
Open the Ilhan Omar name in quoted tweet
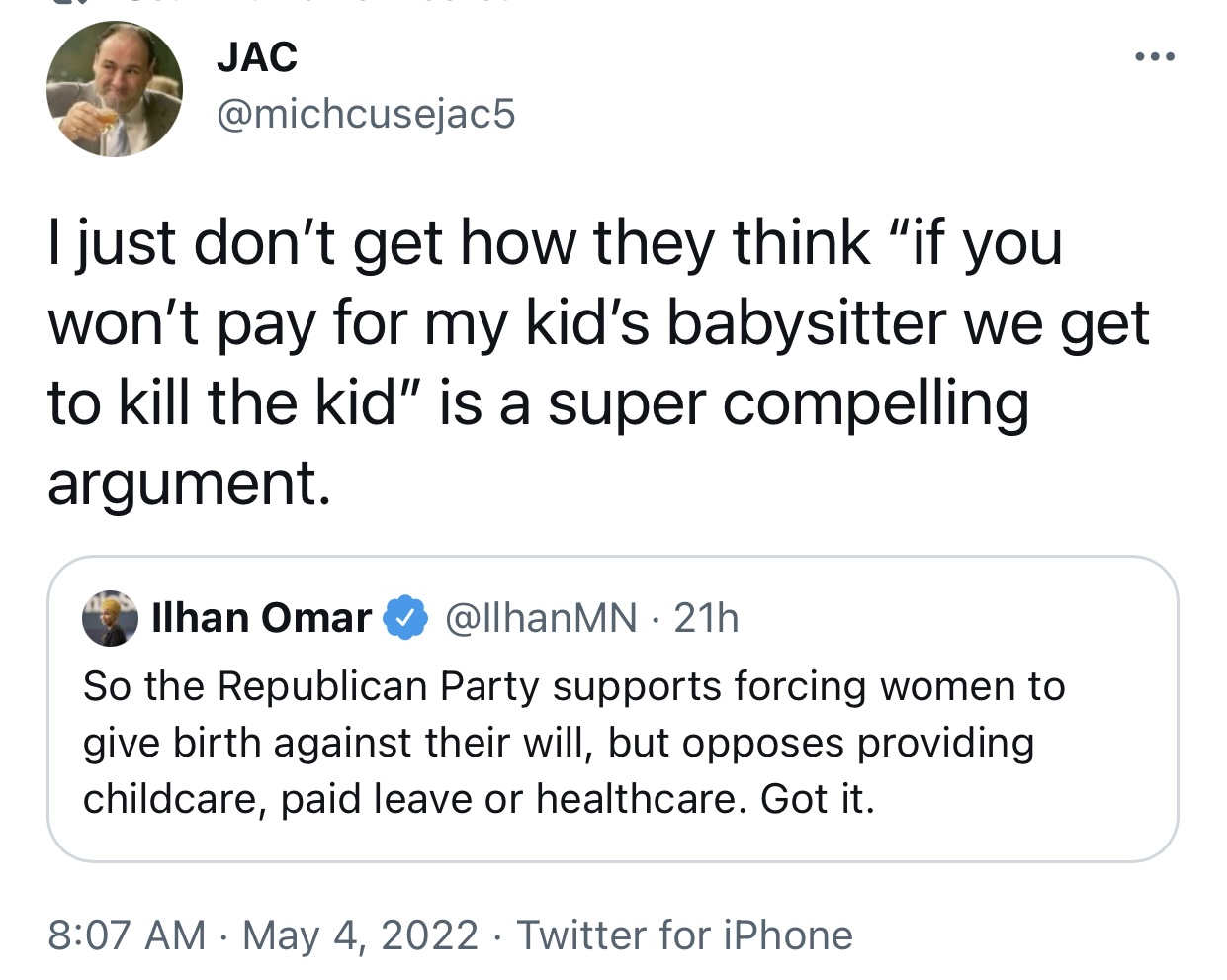pos(262,618)
